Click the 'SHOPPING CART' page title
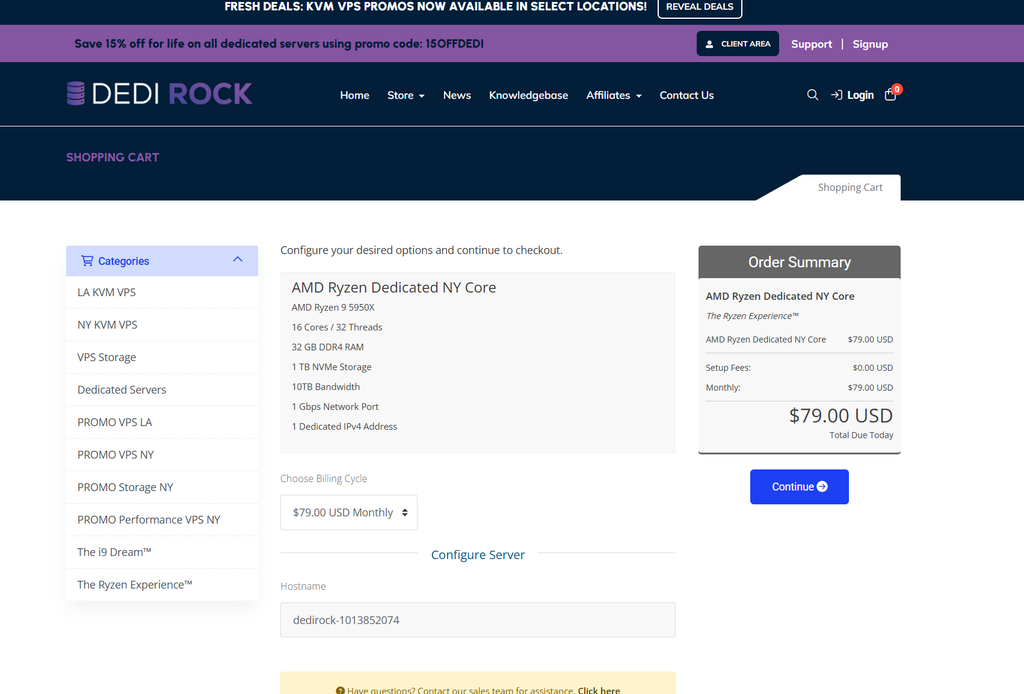Image resolution: width=1024 pixels, height=694 pixels. coord(112,157)
